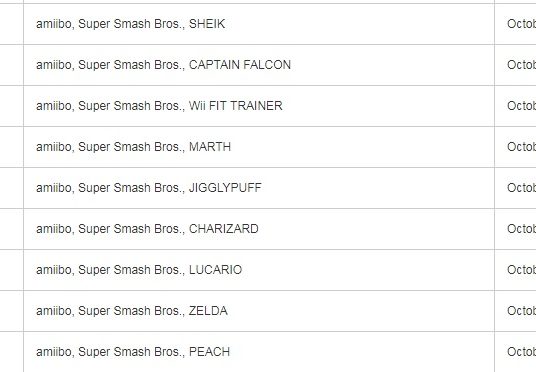This screenshot has height=372, width=536.
Task: Click the date cell of JIGGLYPUFF row
Action: 515,188
